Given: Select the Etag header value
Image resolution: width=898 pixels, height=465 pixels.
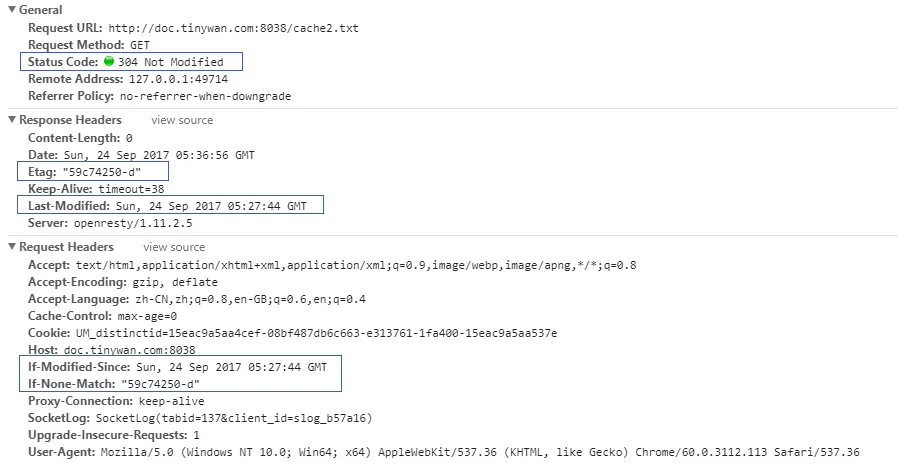Looking at the screenshot, I should coord(101,172).
